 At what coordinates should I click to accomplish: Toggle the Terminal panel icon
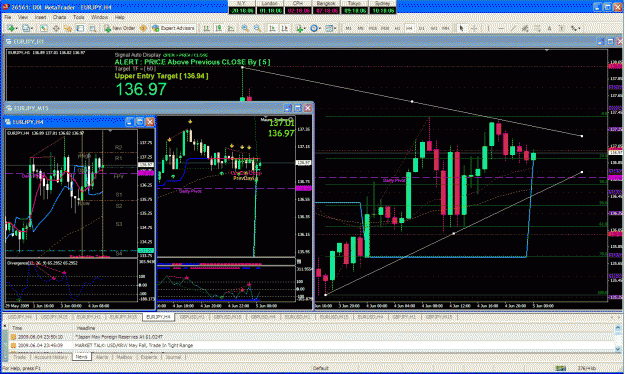(x=80, y=28)
